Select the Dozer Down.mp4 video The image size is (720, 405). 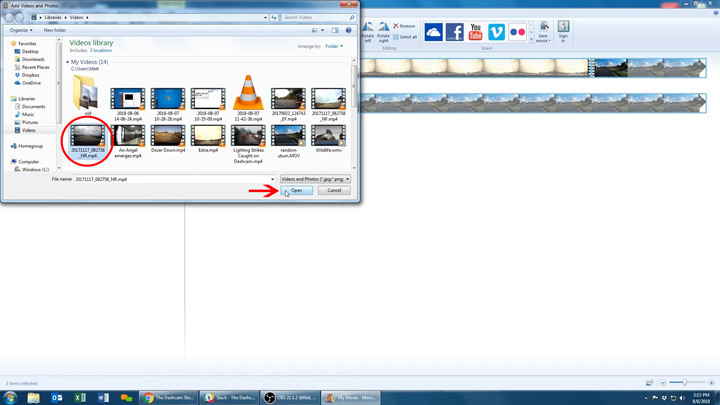(168, 138)
